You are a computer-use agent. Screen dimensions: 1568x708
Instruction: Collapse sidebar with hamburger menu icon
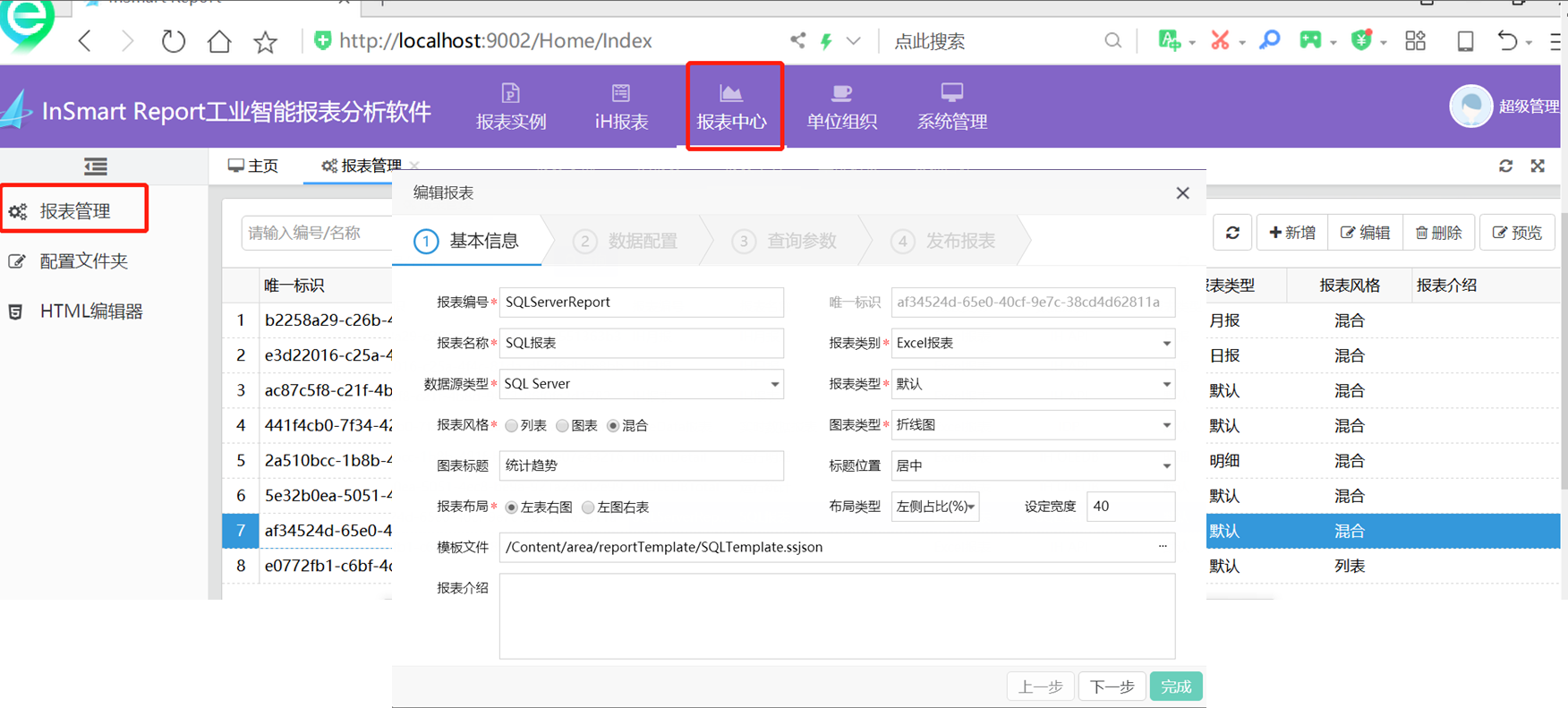pos(96,166)
